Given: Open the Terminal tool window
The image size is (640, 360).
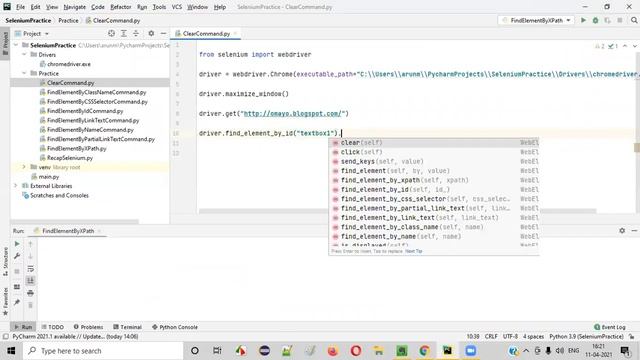Looking at the screenshot, I should coord(127,327).
